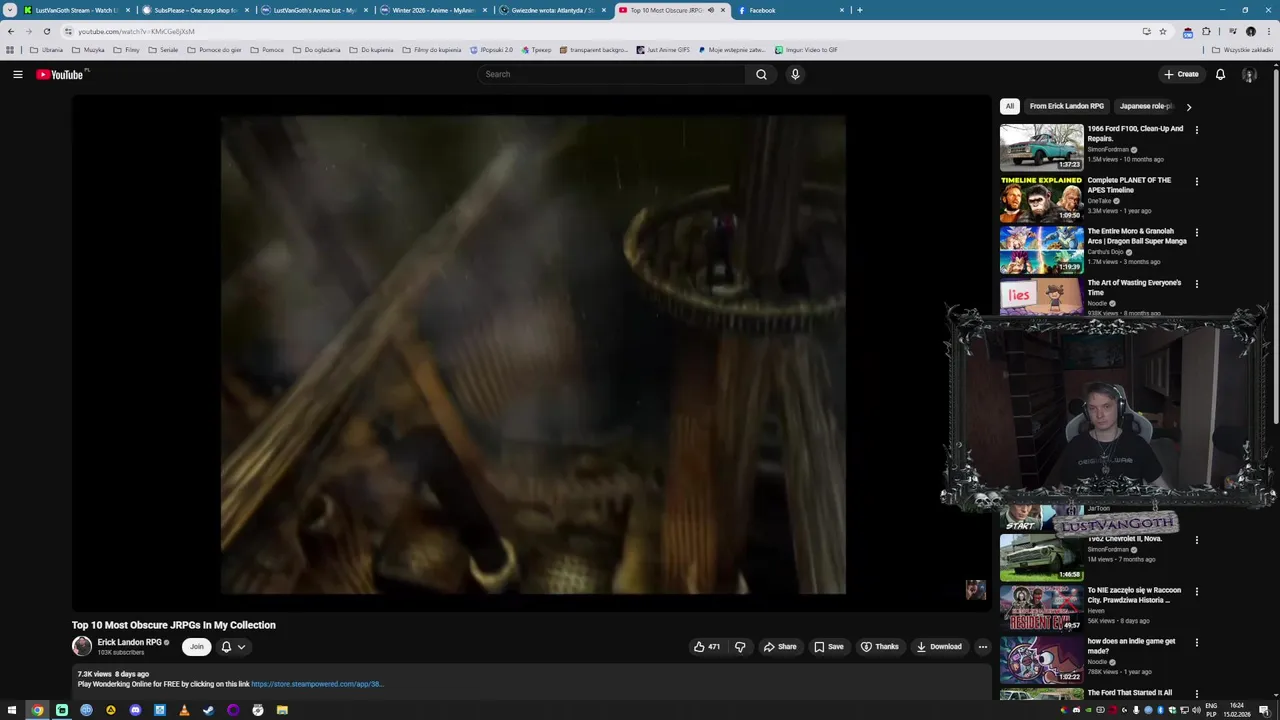The image size is (1280, 720).
Task: Open options for Moro & Granolah video
Action: tap(1196, 233)
